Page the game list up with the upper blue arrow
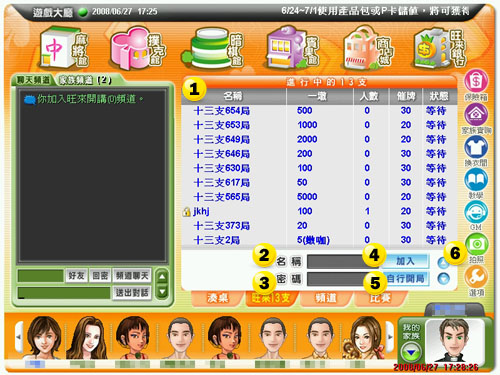The height and width of the screenshot is (375, 500). [x=443, y=263]
